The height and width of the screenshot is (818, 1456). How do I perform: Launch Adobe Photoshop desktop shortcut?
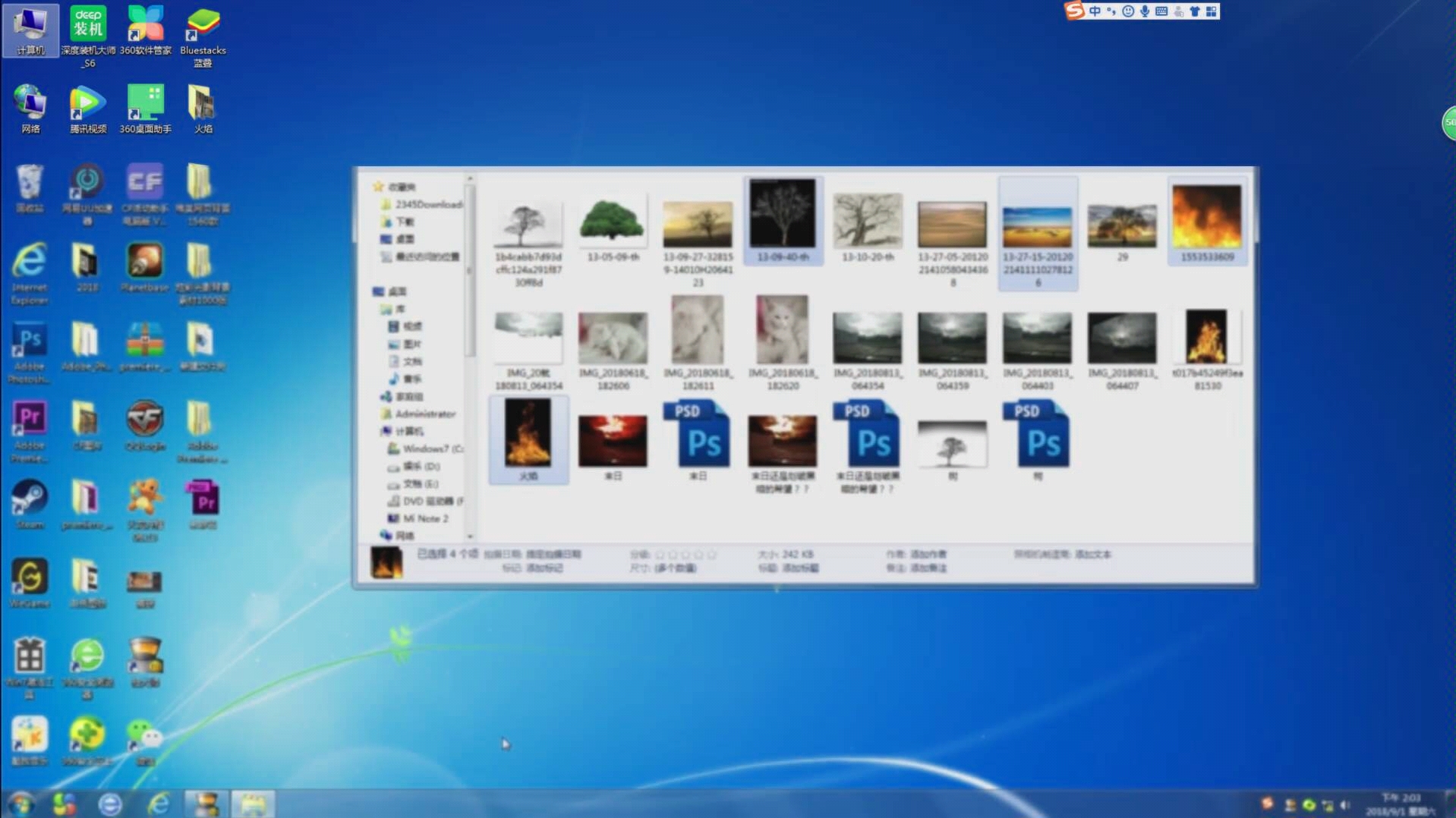30,352
